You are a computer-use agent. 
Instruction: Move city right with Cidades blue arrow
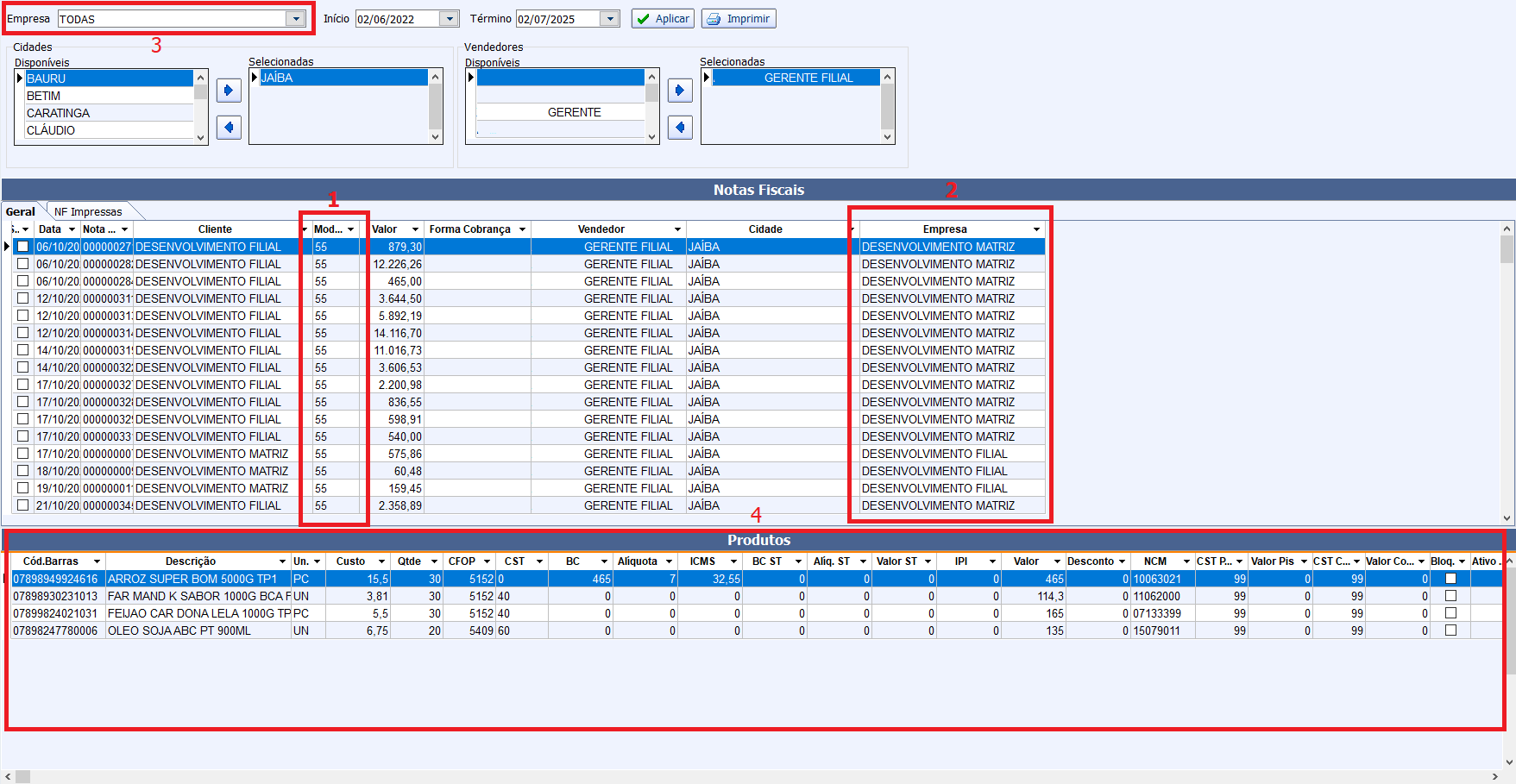pos(229,91)
